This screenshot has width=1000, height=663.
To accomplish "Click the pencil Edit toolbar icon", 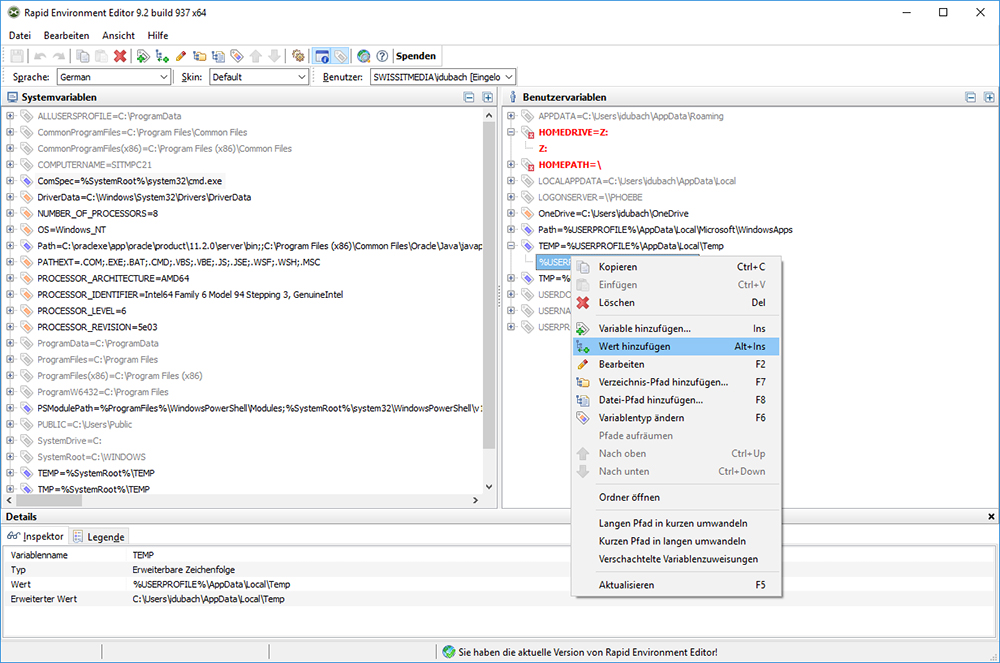I will click(180, 56).
